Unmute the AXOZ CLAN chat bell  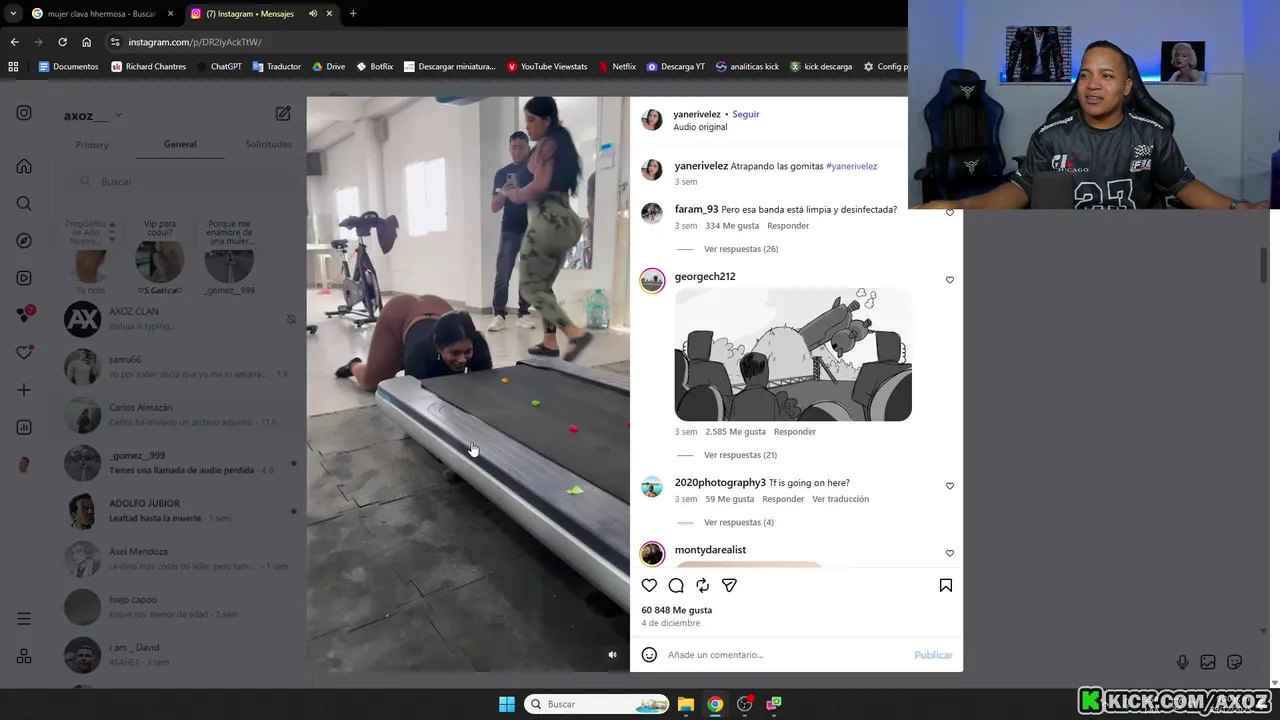point(291,319)
